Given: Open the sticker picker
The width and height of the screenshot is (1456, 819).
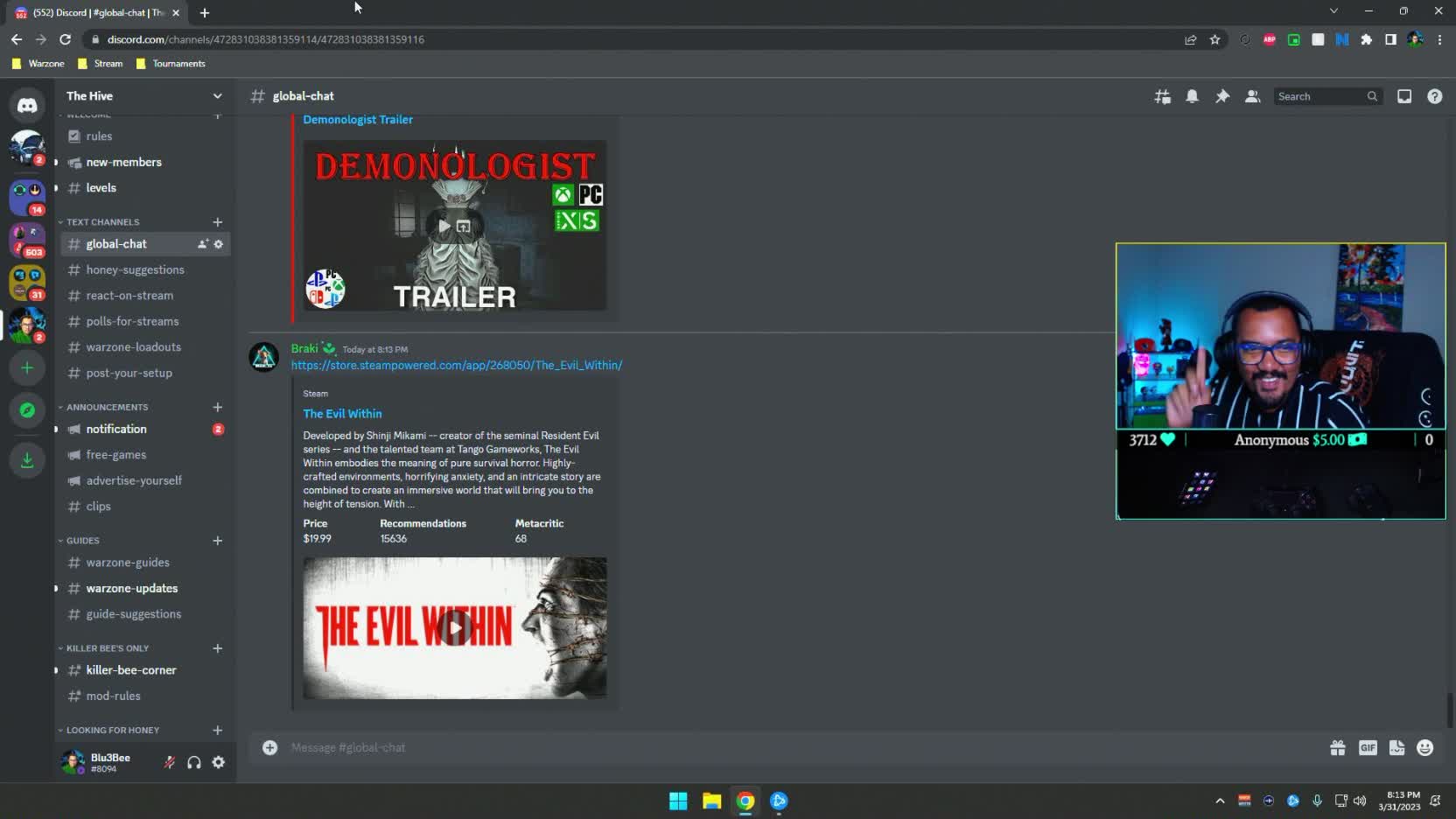Looking at the screenshot, I should 1396,747.
